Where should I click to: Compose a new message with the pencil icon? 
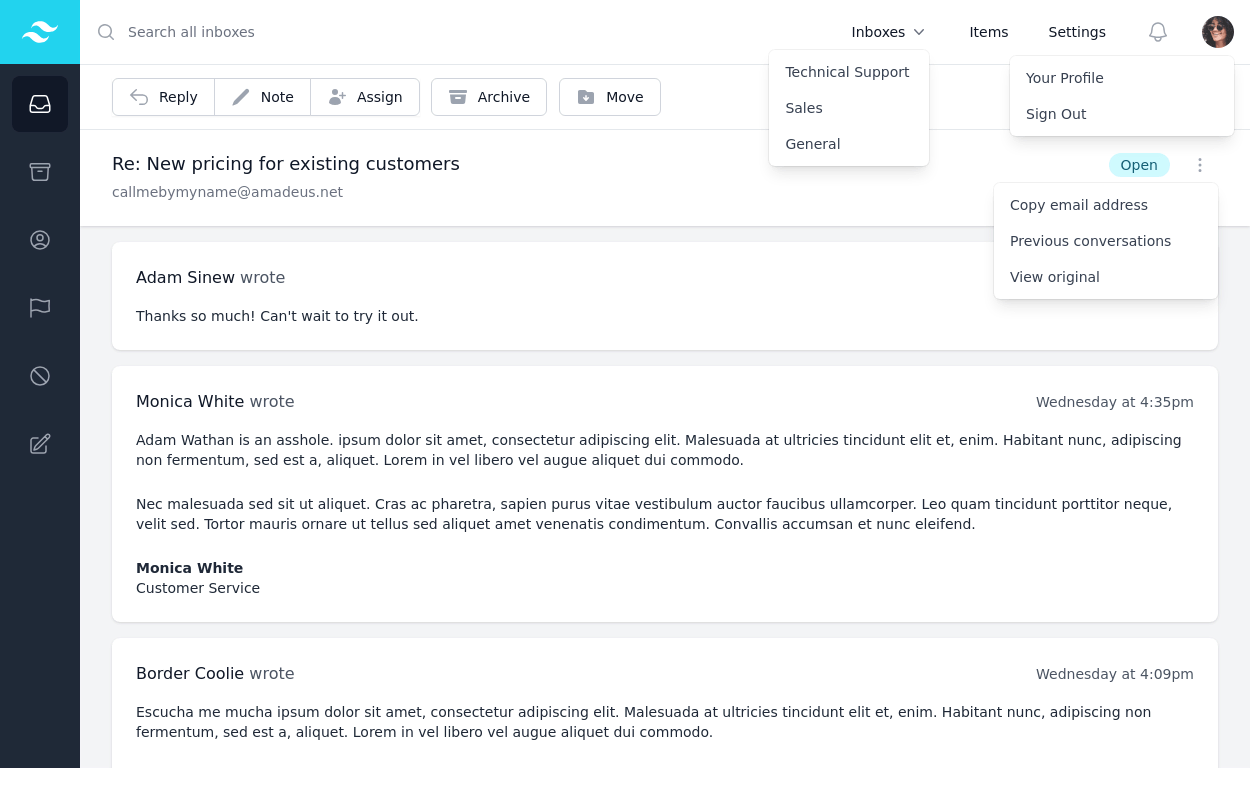(40, 444)
